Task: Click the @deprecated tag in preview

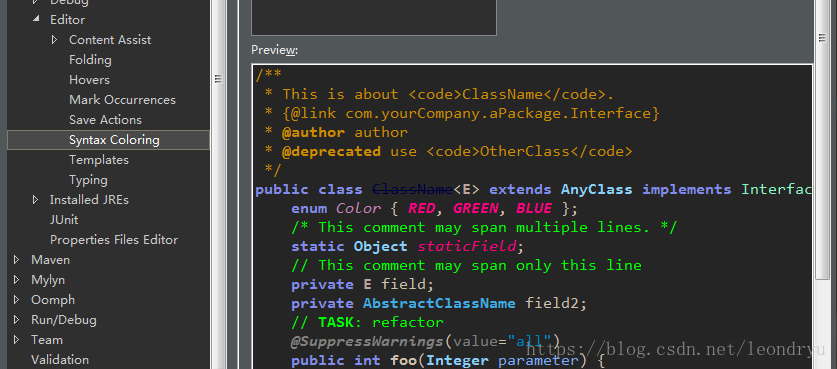Action: [331, 151]
